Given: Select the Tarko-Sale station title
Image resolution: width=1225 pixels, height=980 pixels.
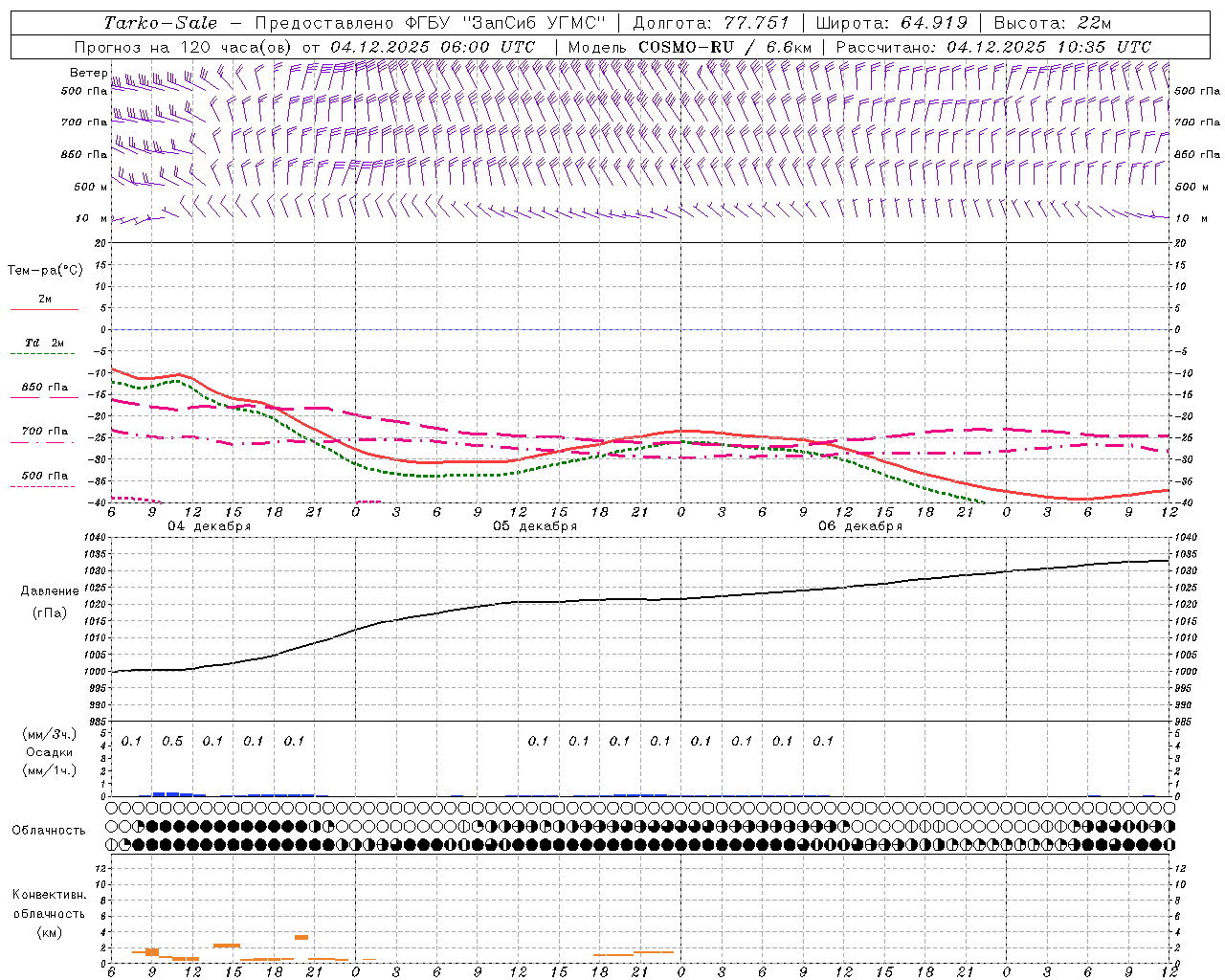Looking at the screenshot, I should (x=160, y=23).
